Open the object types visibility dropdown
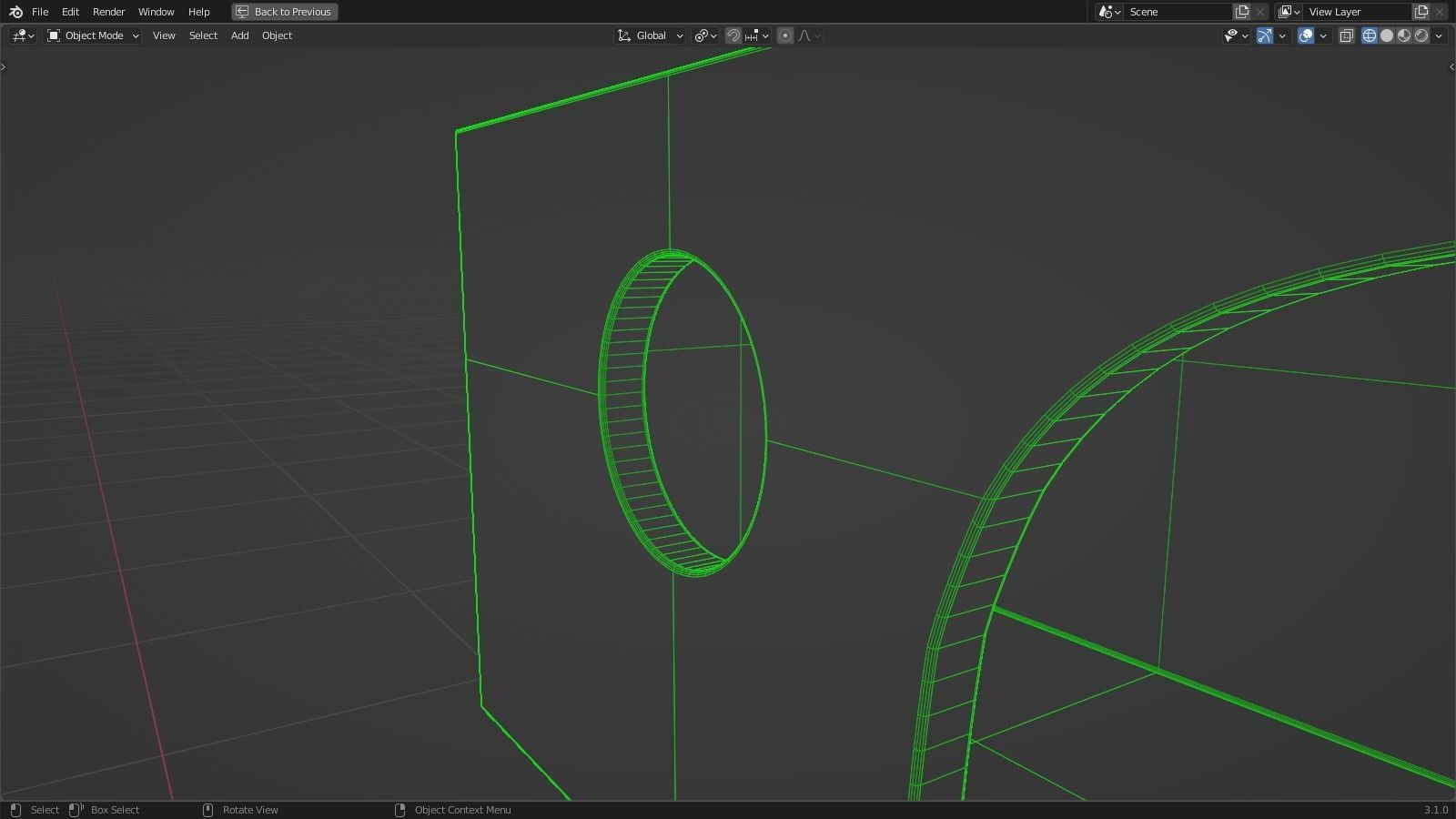The height and width of the screenshot is (819, 1456). click(x=1236, y=35)
